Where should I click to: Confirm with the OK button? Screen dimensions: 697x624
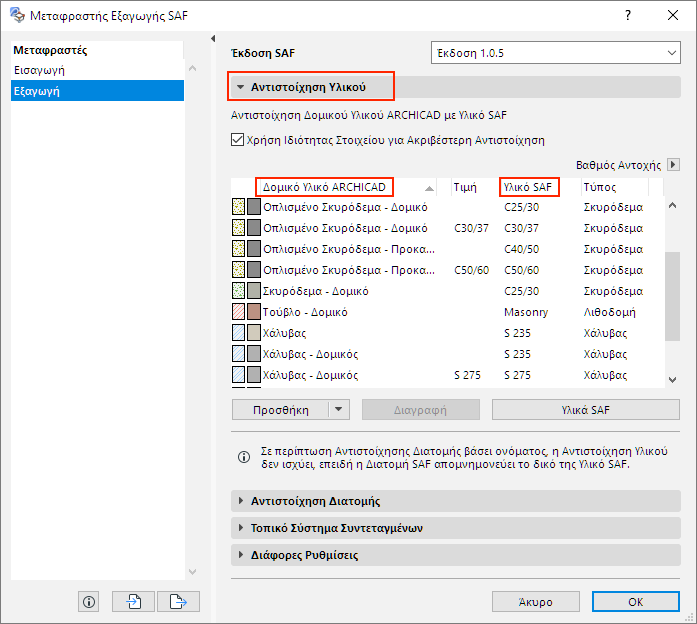point(636,602)
